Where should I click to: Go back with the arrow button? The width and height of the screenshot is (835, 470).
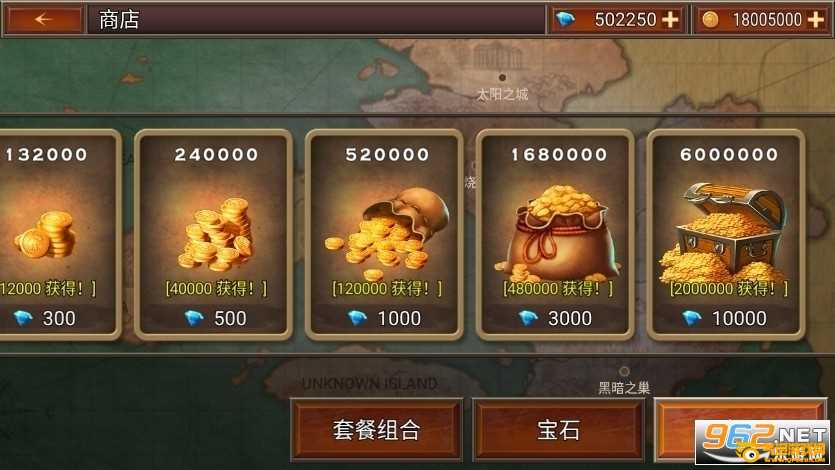[x=44, y=20]
